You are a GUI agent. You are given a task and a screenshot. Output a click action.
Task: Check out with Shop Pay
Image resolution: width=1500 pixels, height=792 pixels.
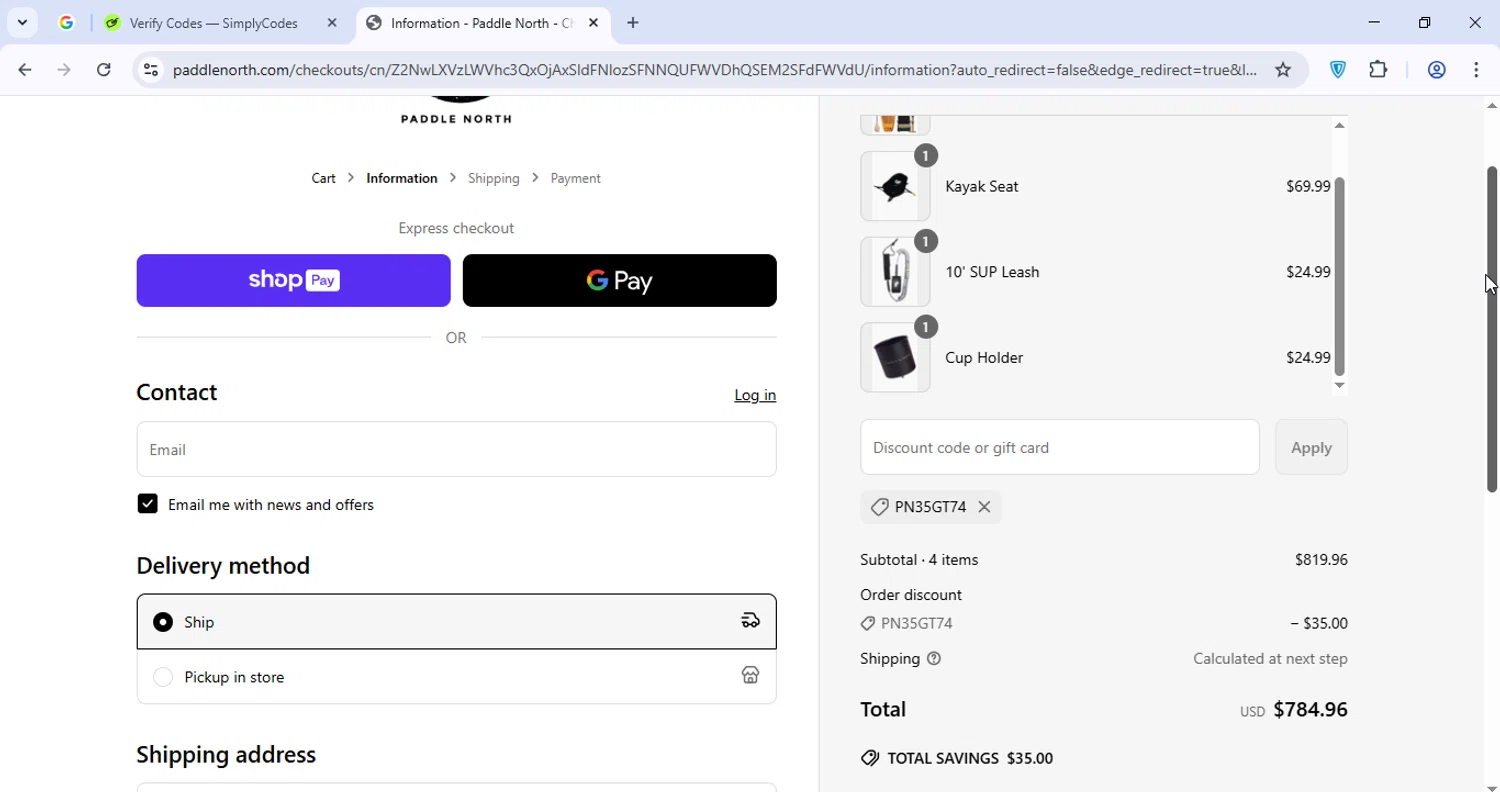click(x=293, y=280)
